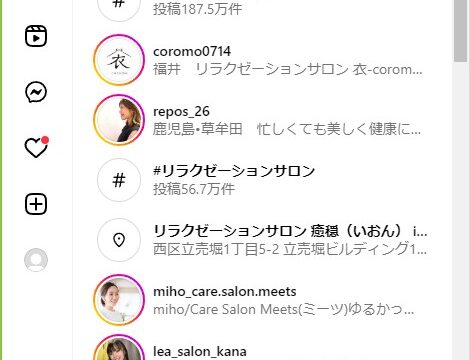The width and height of the screenshot is (470, 360).
Task: Select coromo0714 username in results
Action: point(192,51)
